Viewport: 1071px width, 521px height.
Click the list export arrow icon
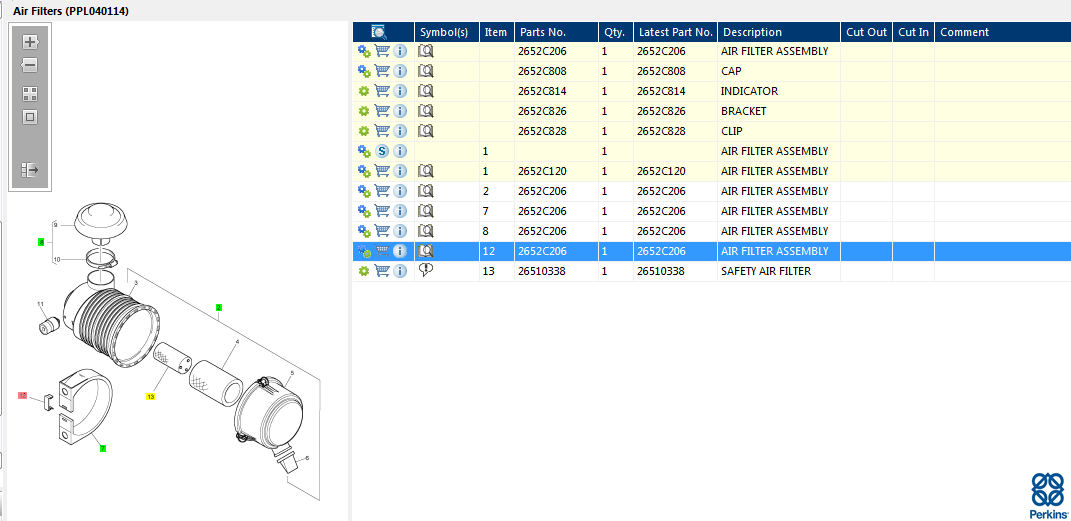[x=30, y=170]
